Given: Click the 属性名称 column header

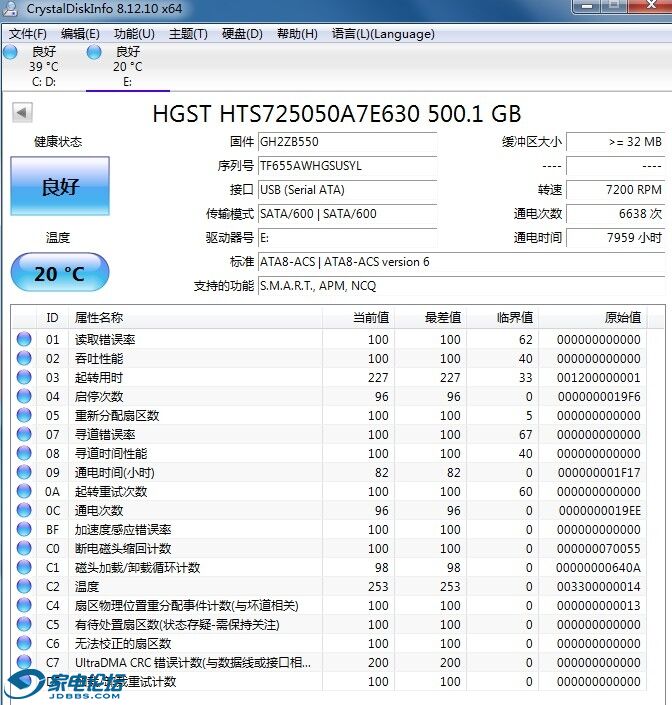Looking at the screenshot, I should tap(195, 318).
